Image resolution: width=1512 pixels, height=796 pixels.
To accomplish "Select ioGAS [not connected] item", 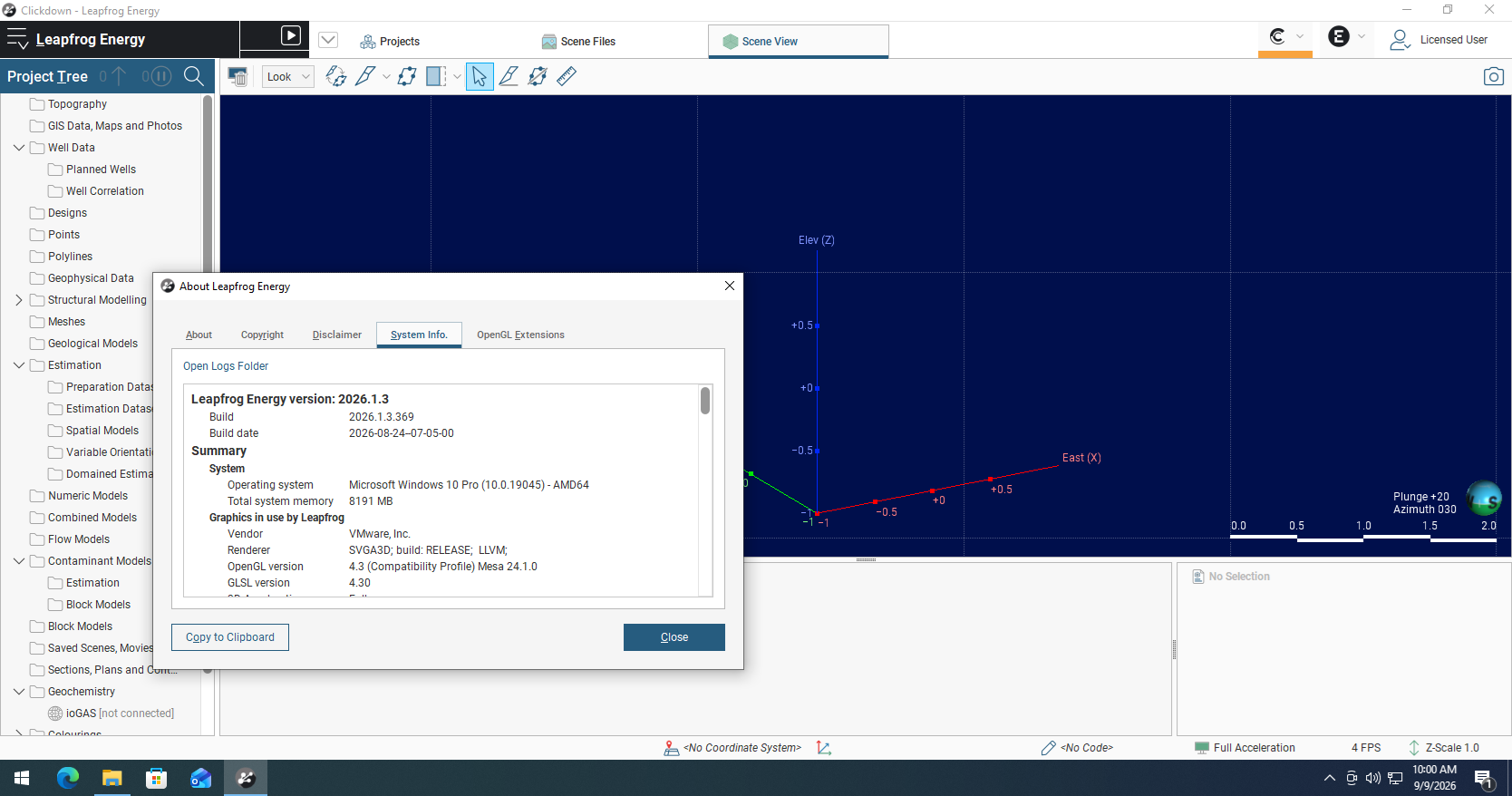I will point(120,713).
